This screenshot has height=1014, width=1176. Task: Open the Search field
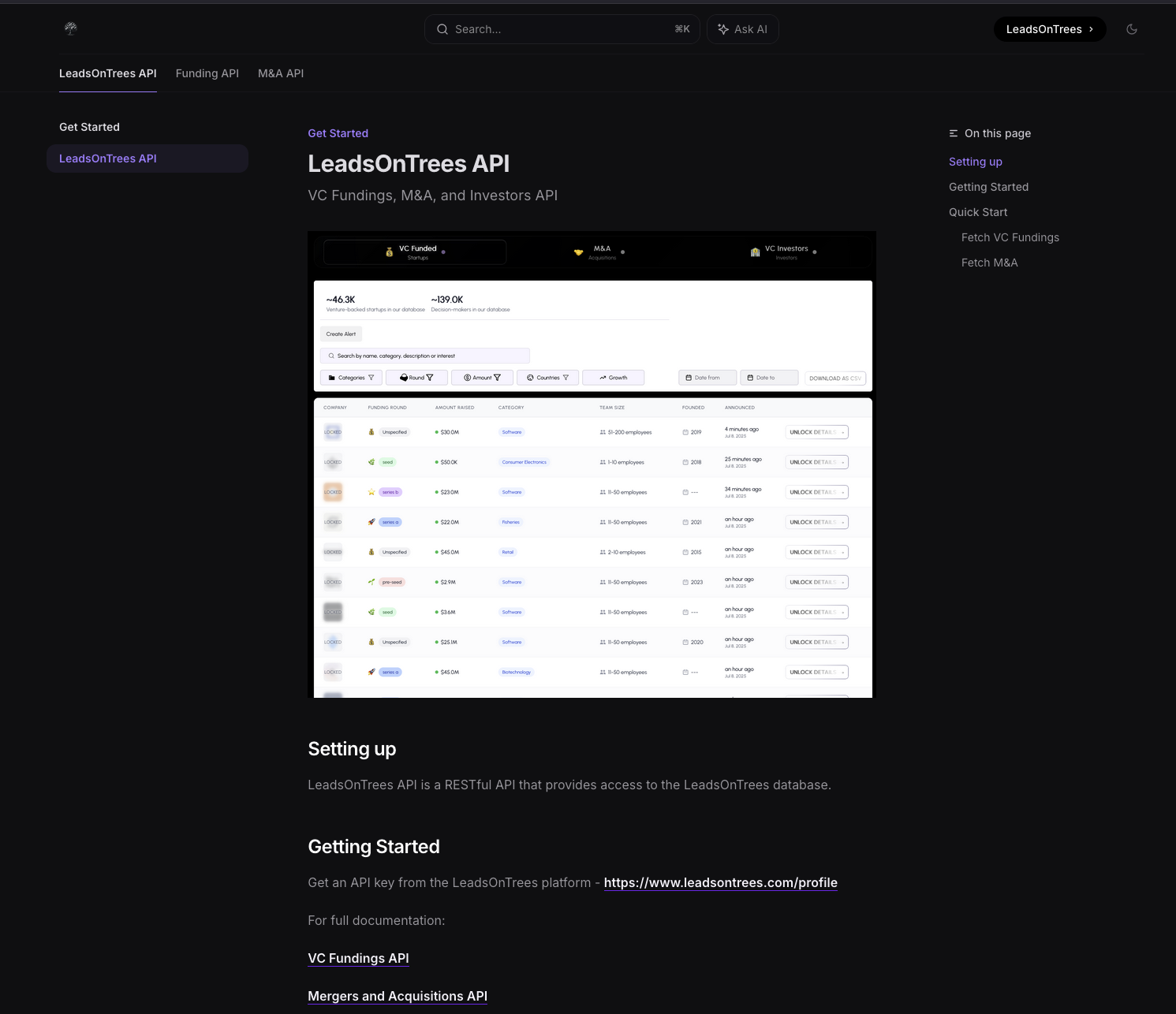tap(562, 29)
